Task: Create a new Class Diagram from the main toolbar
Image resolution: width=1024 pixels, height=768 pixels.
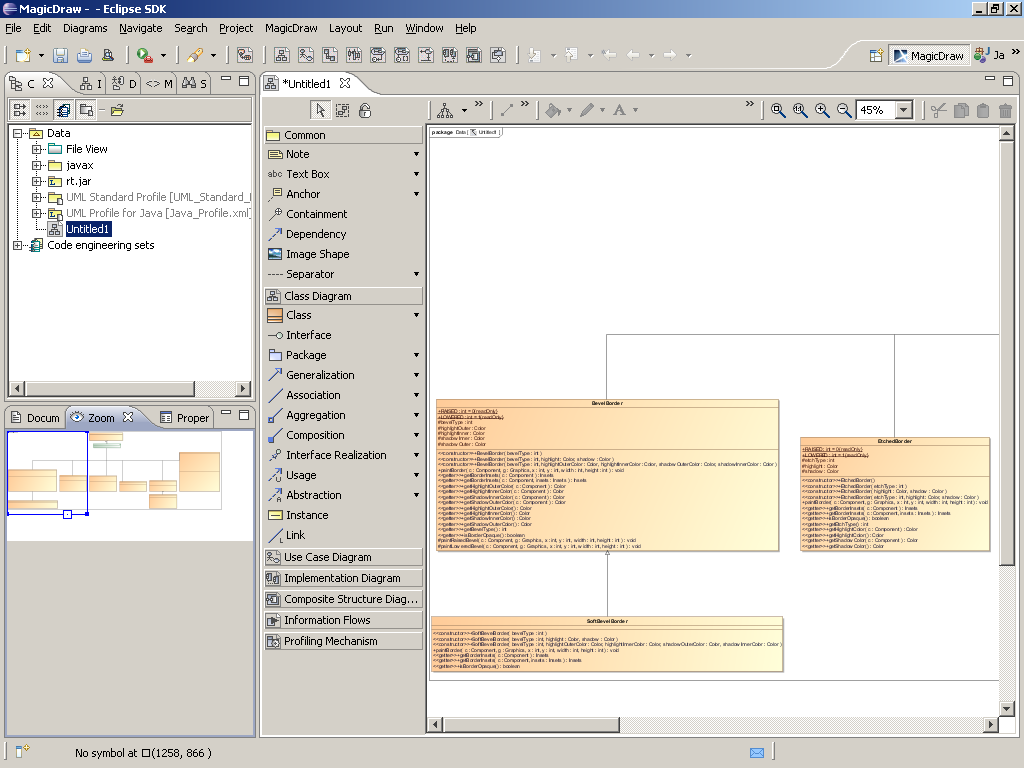Action: pos(282,56)
